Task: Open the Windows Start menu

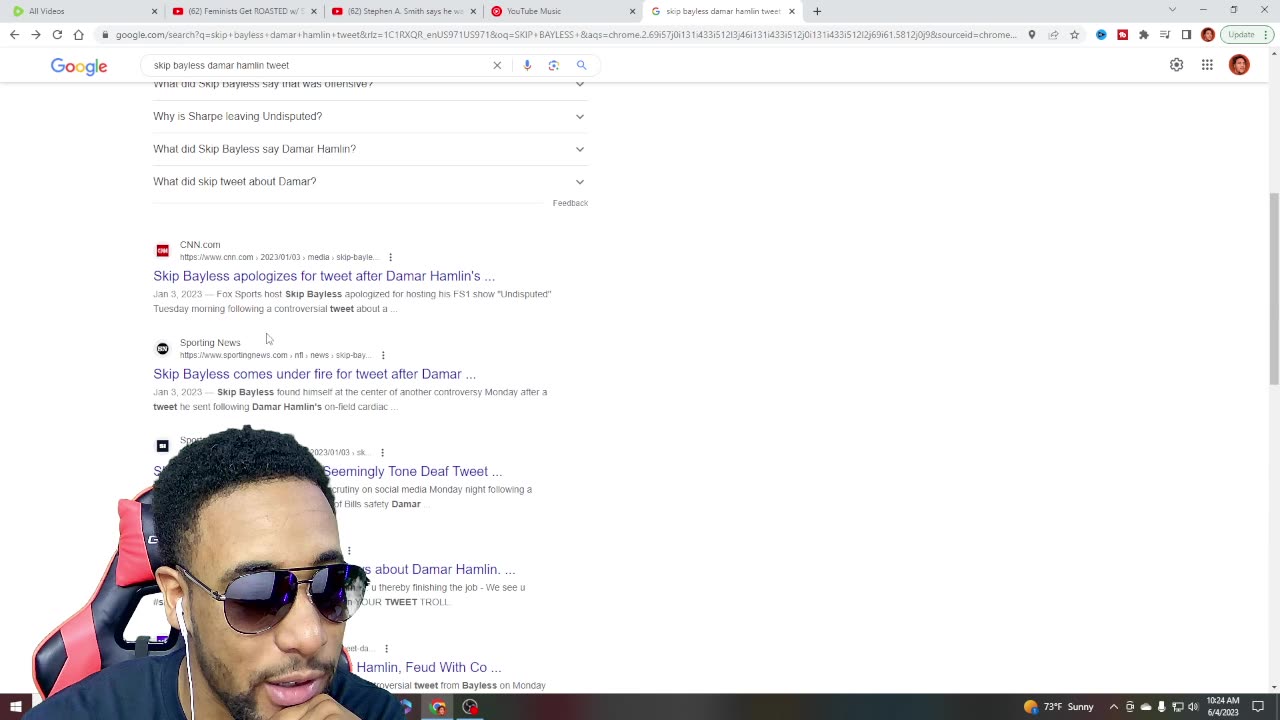Action: pyautogui.click(x=15, y=707)
